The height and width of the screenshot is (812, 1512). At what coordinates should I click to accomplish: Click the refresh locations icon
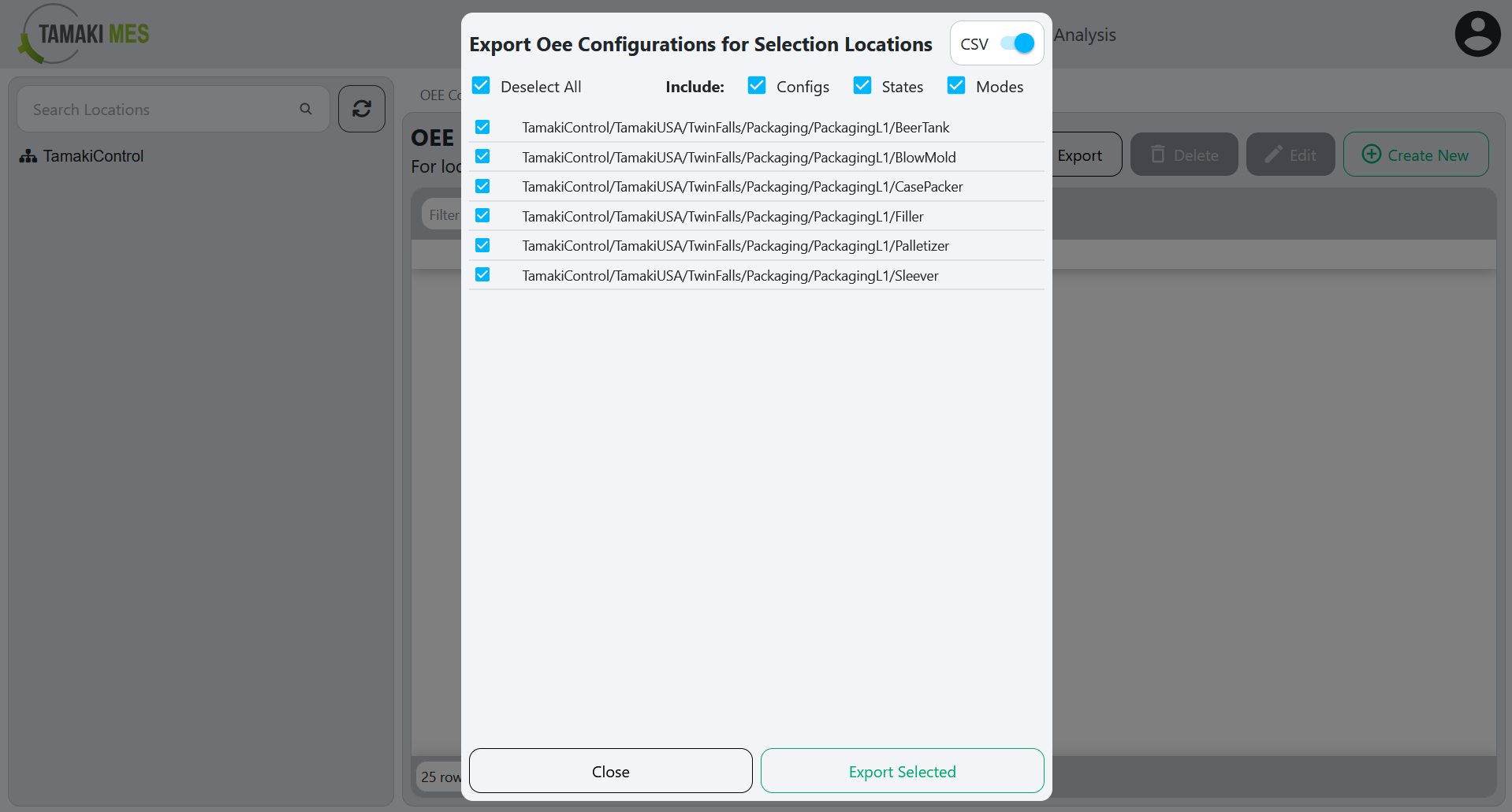[x=361, y=109]
